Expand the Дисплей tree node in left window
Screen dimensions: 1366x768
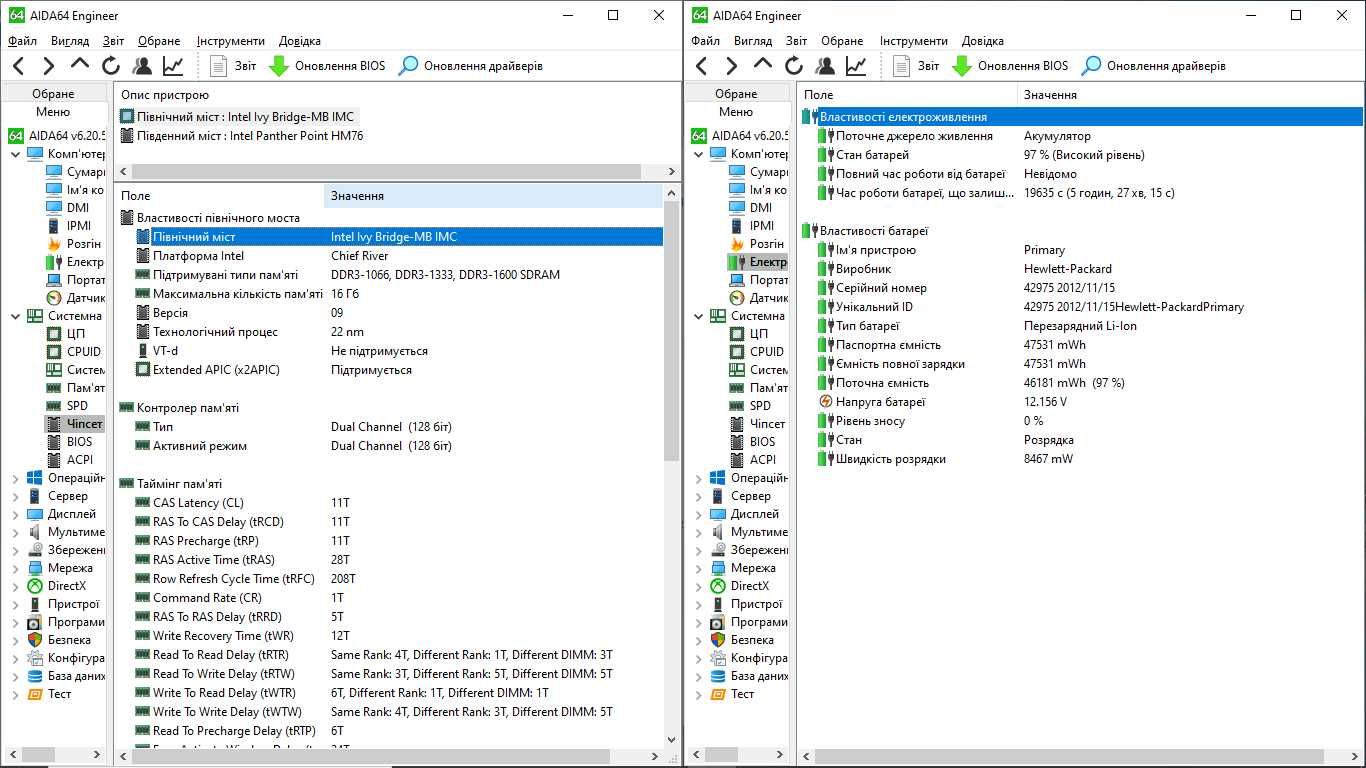coord(15,515)
